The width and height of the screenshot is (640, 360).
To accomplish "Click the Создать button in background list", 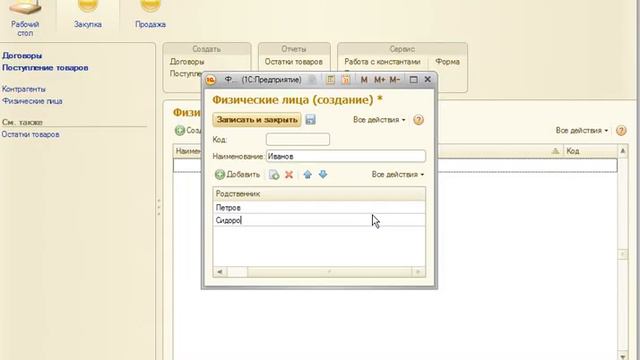I will (x=188, y=131).
